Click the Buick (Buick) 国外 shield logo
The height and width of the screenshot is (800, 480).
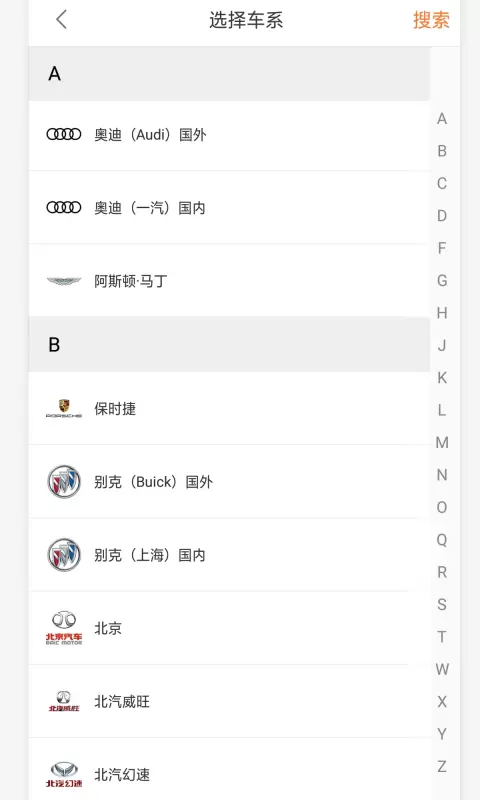click(64, 482)
